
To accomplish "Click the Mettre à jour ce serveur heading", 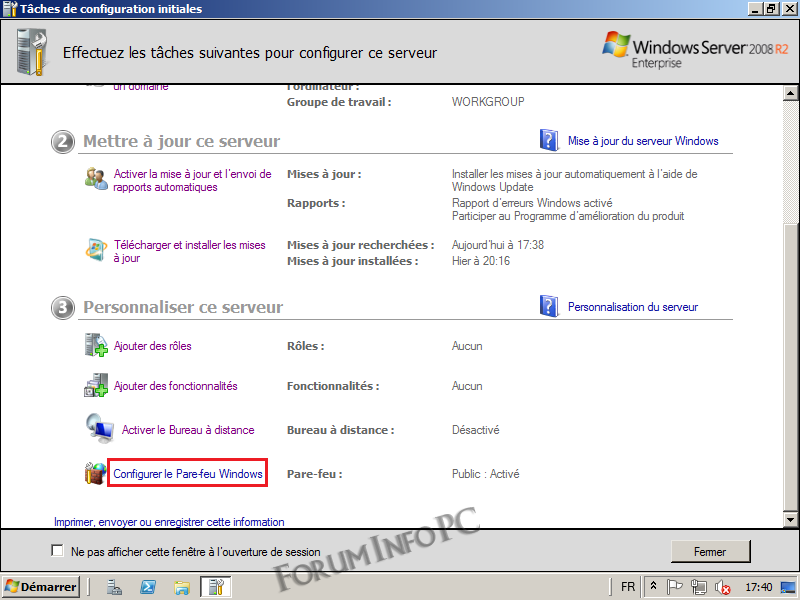I will (x=181, y=141).
